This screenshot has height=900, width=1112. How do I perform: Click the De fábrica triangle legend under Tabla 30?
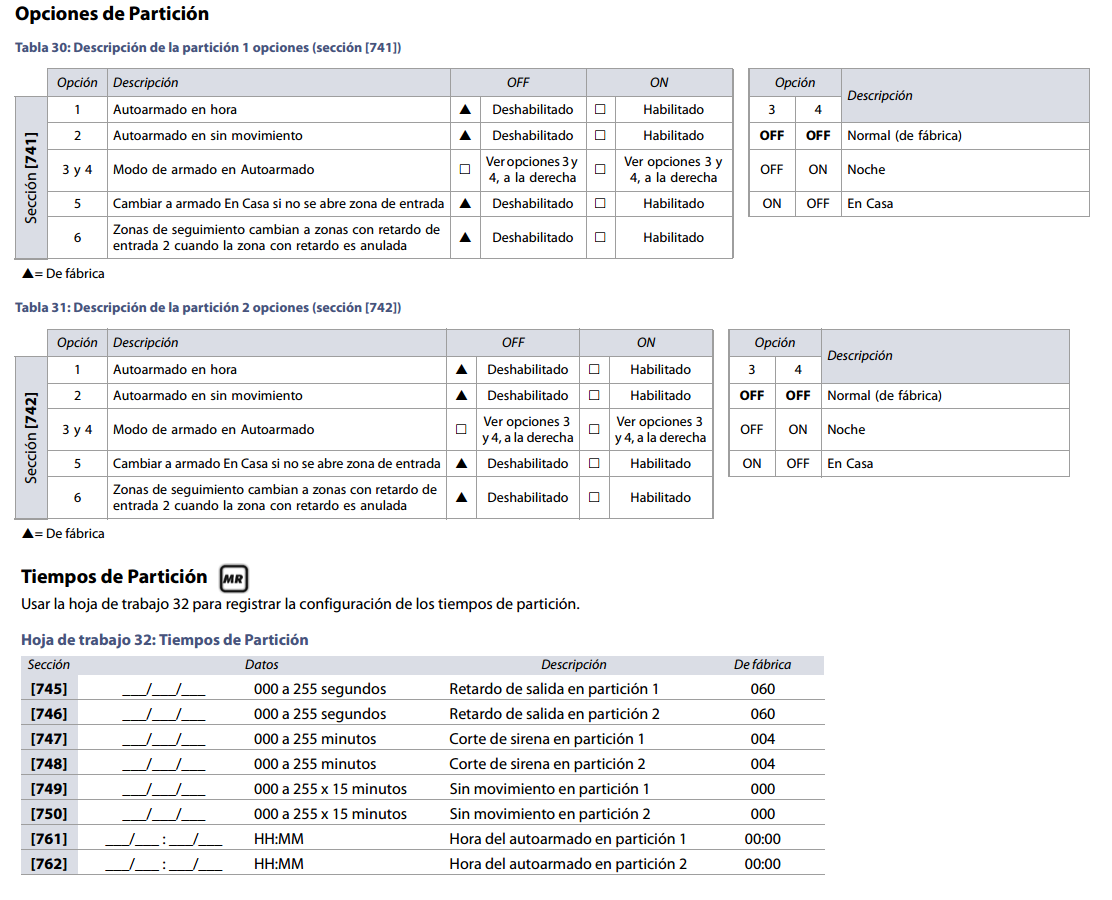click(27, 273)
